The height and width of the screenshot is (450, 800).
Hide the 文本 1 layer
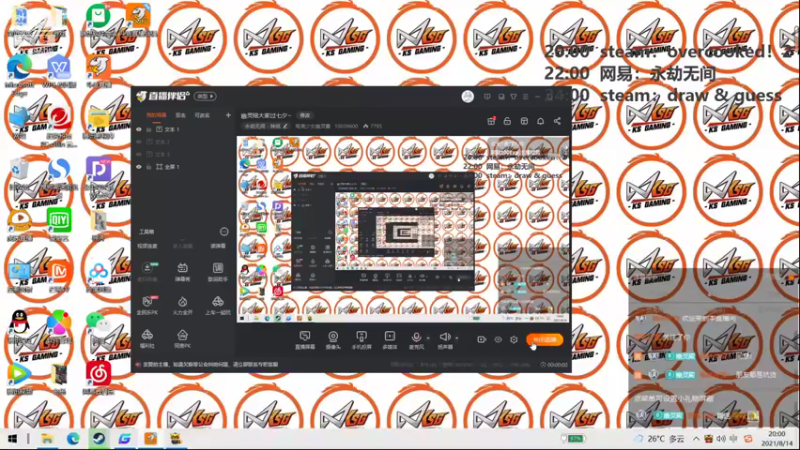pos(138,130)
